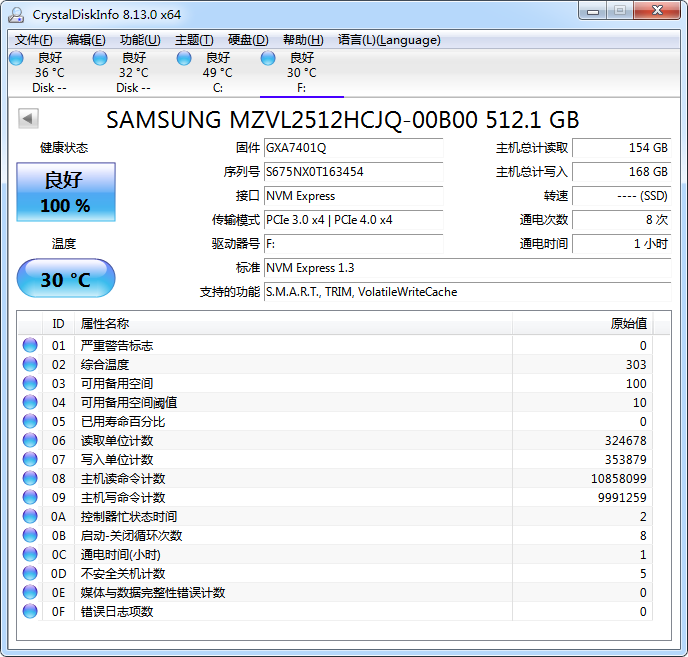Open the 硬盘(D) menu

248,40
